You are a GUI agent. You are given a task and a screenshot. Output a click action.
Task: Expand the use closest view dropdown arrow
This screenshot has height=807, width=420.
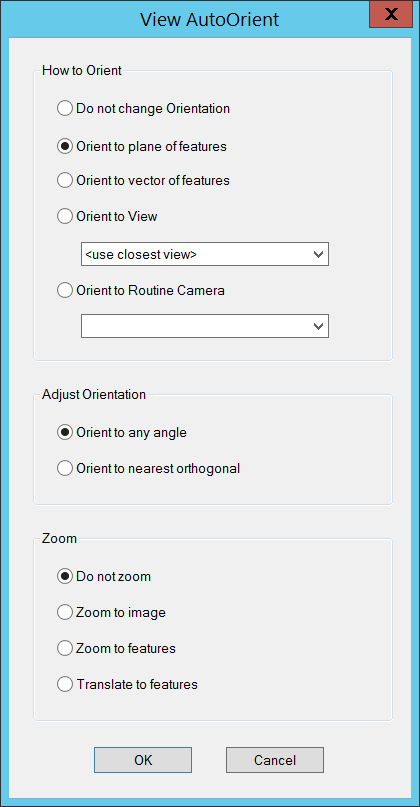pos(319,254)
